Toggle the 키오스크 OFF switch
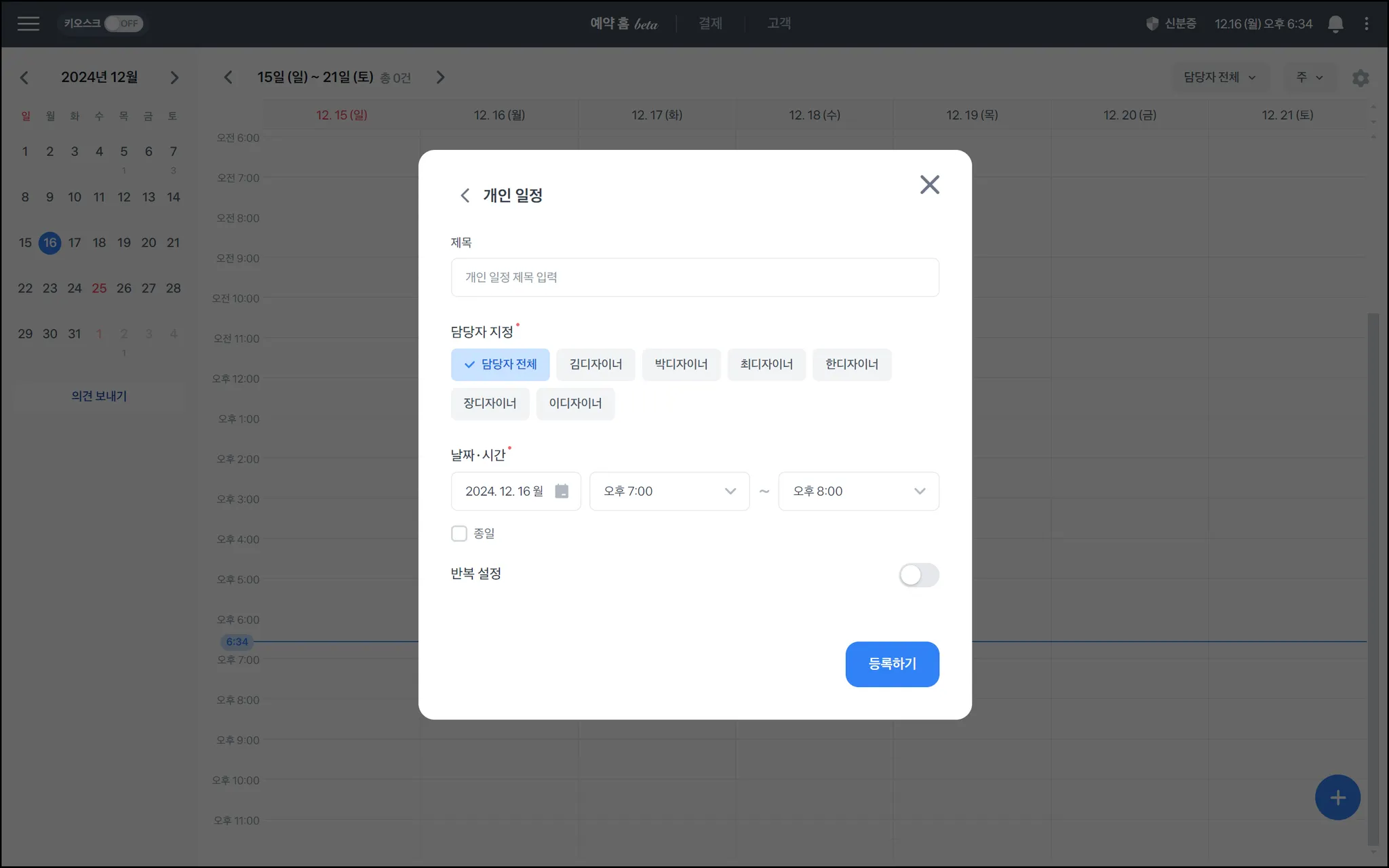This screenshot has height=868, width=1389. click(x=123, y=24)
